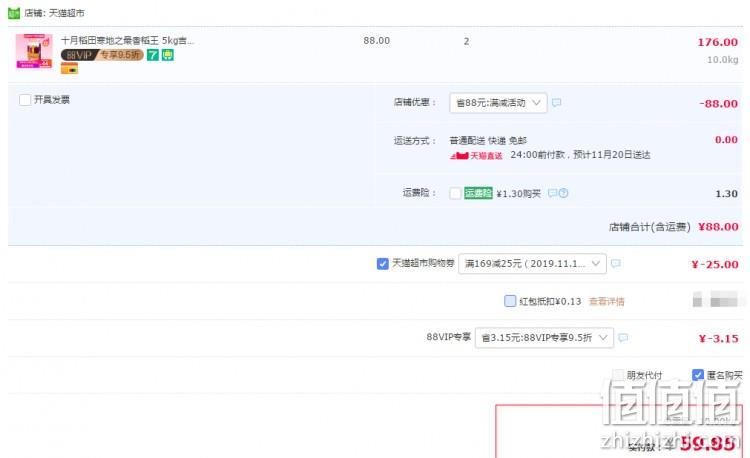Uncheck the 匿名购买 checkbox
Screen dimensions: 750x458
pos(698,375)
